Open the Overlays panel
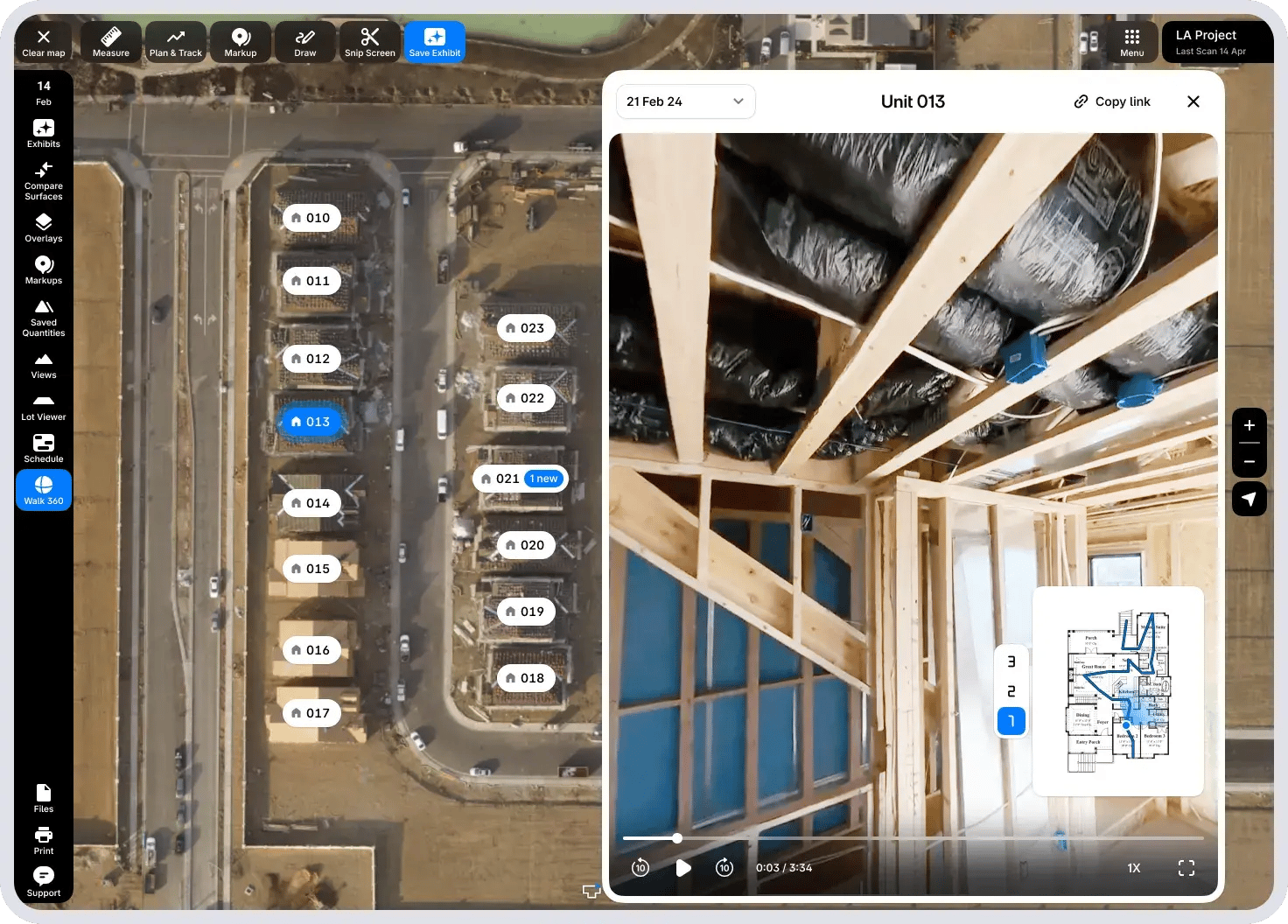 click(x=44, y=229)
